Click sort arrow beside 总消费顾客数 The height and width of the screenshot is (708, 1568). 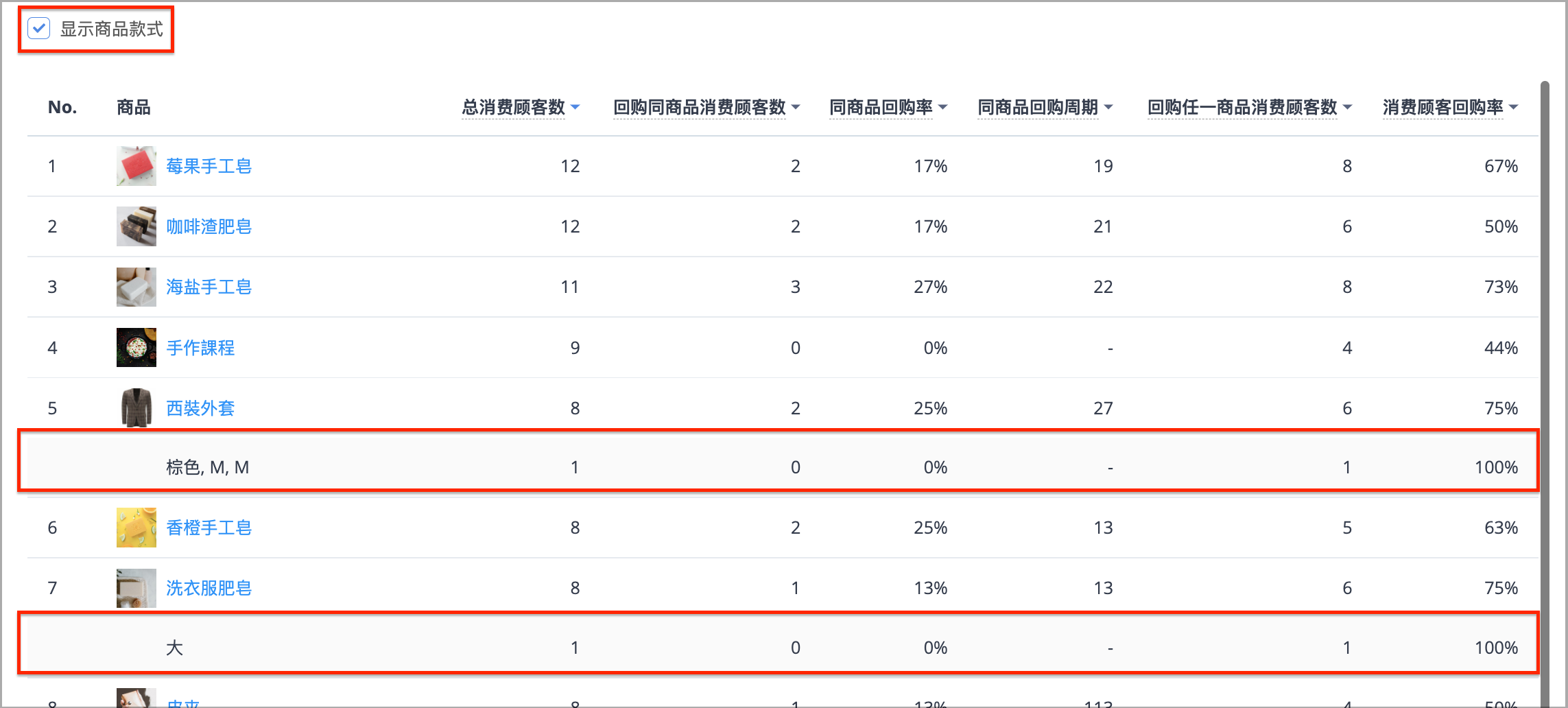pos(575,107)
